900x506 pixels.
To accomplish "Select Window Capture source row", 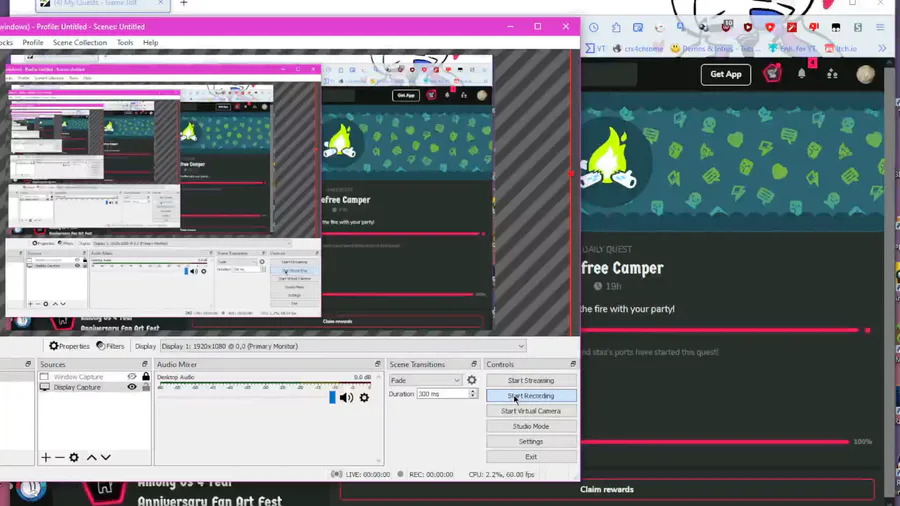I will [95, 376].
